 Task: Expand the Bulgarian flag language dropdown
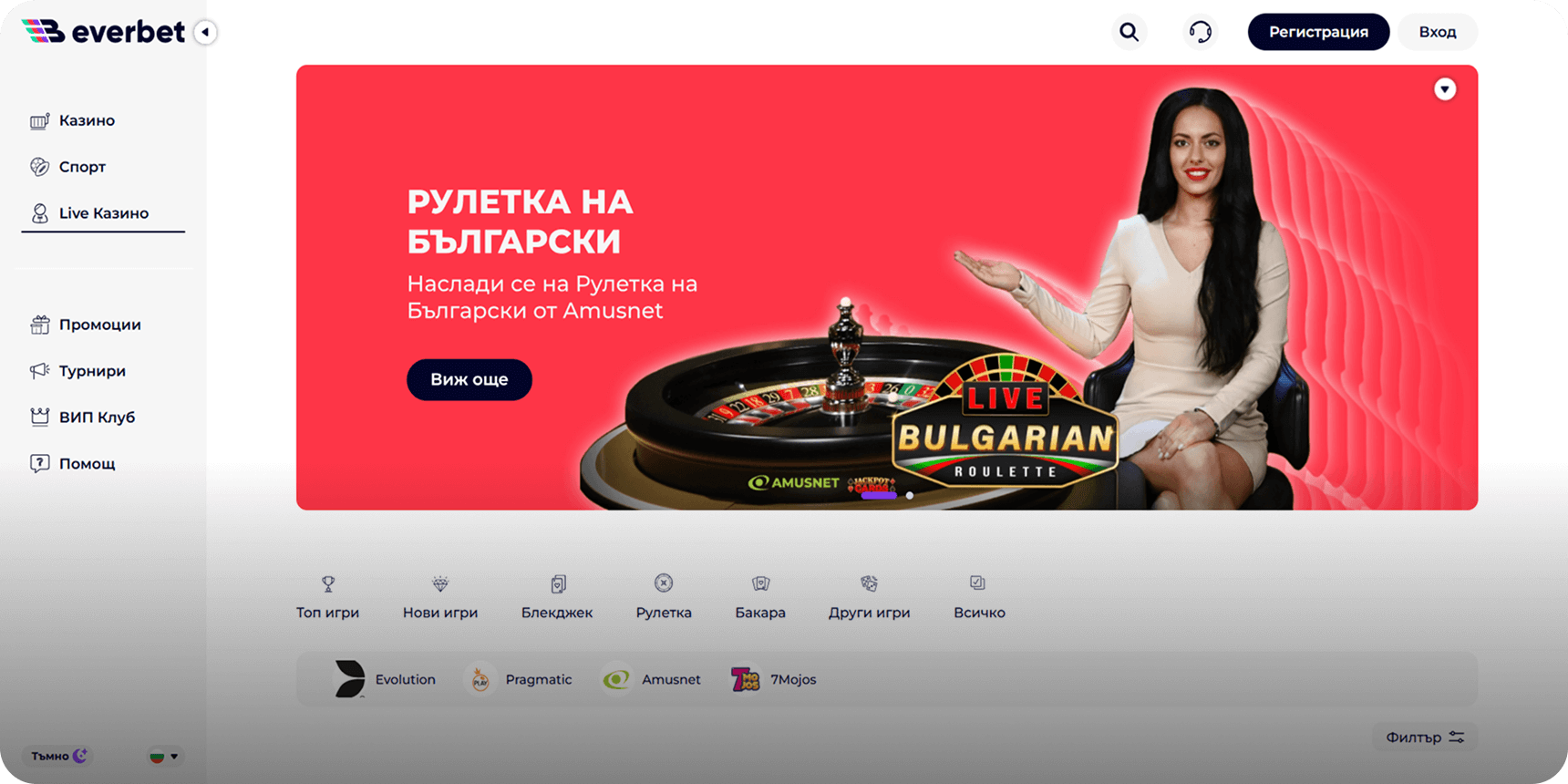point(164,756)
